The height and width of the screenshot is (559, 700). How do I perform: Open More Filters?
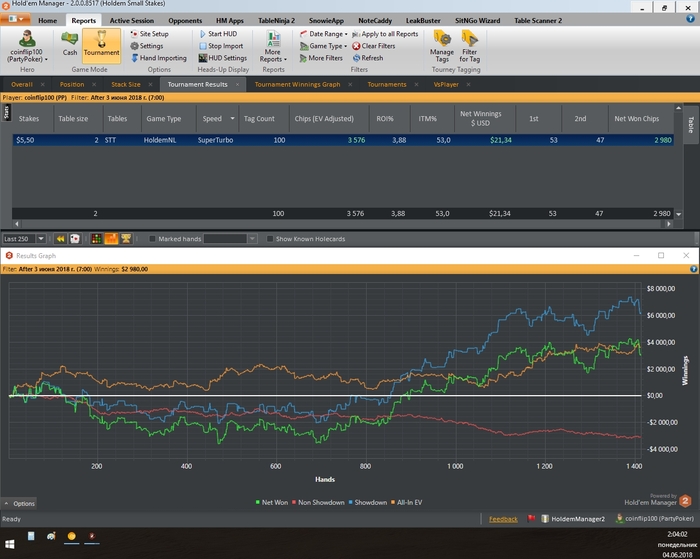click(321, 58)
